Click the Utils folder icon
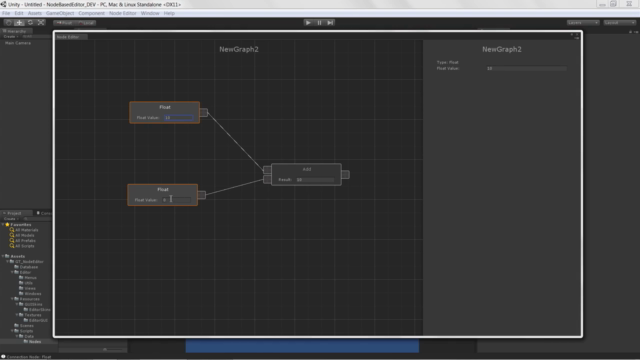The width and height of the screenshot is (640, 360). [x=21, y=283]
